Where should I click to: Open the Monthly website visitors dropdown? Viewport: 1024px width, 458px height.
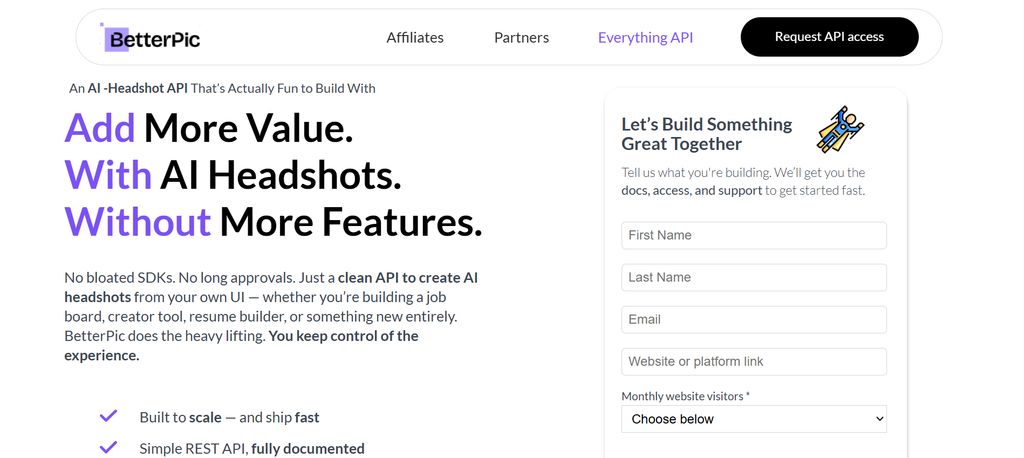coord(754,419)
